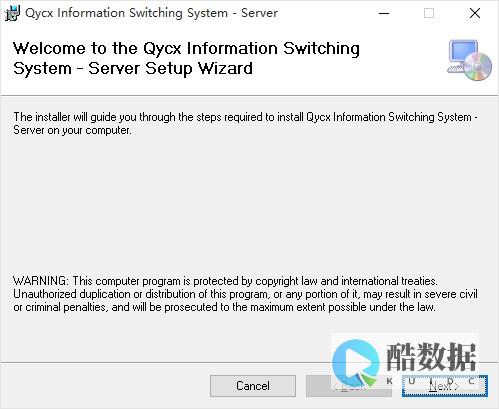This screenshot has width=499, height=409.
Task: Click the 'Server Setup Wizard' heading line
Action: pos(133,69)
